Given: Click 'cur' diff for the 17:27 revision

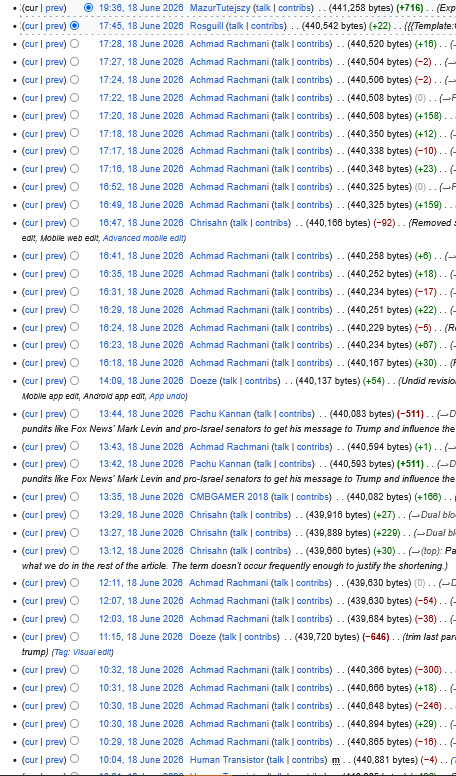Looking at the screenshot, I should pyautogui.click(x=31, y=62).
